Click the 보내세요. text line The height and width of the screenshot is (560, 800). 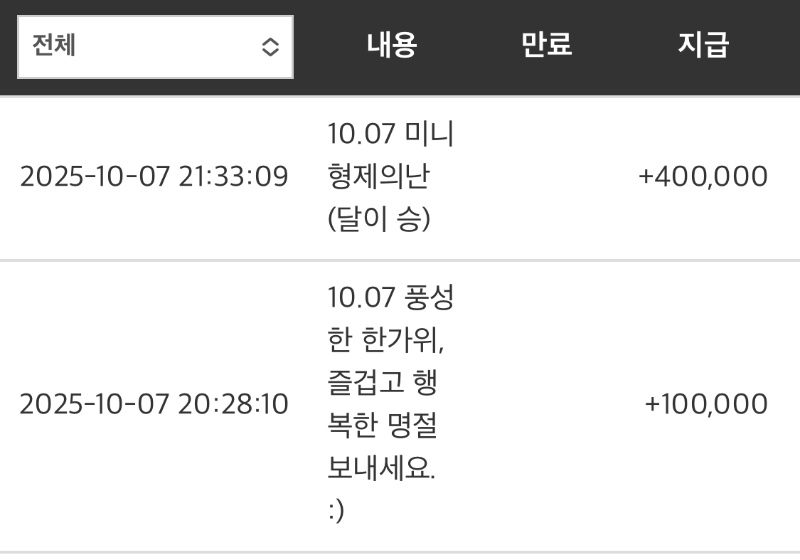tap(382, 469)
